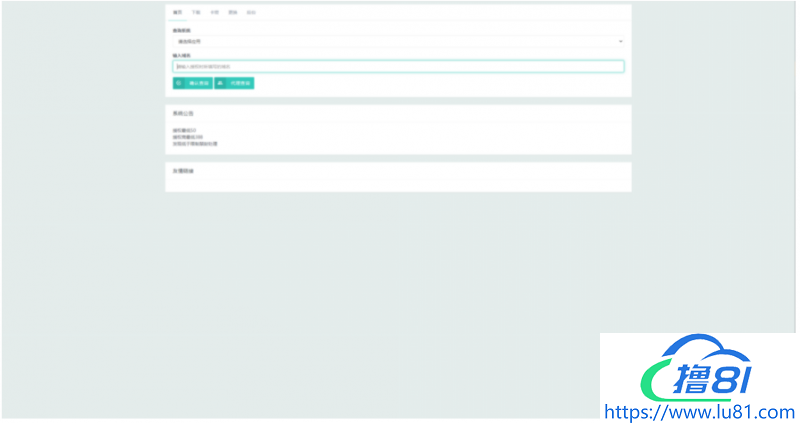The image size is (800, 423).
Task: Switch to the second tab in the top bar
Action: pos(196,14)
